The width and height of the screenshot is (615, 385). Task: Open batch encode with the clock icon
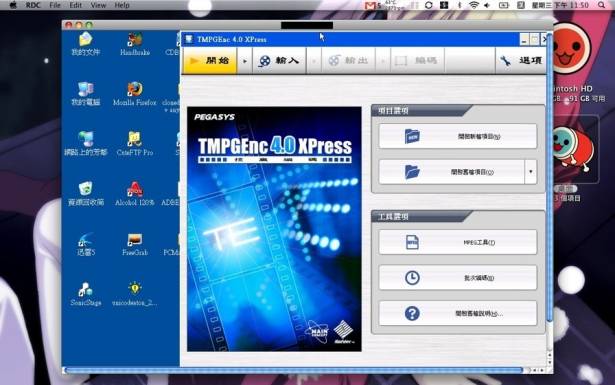[x=458, y=278]
